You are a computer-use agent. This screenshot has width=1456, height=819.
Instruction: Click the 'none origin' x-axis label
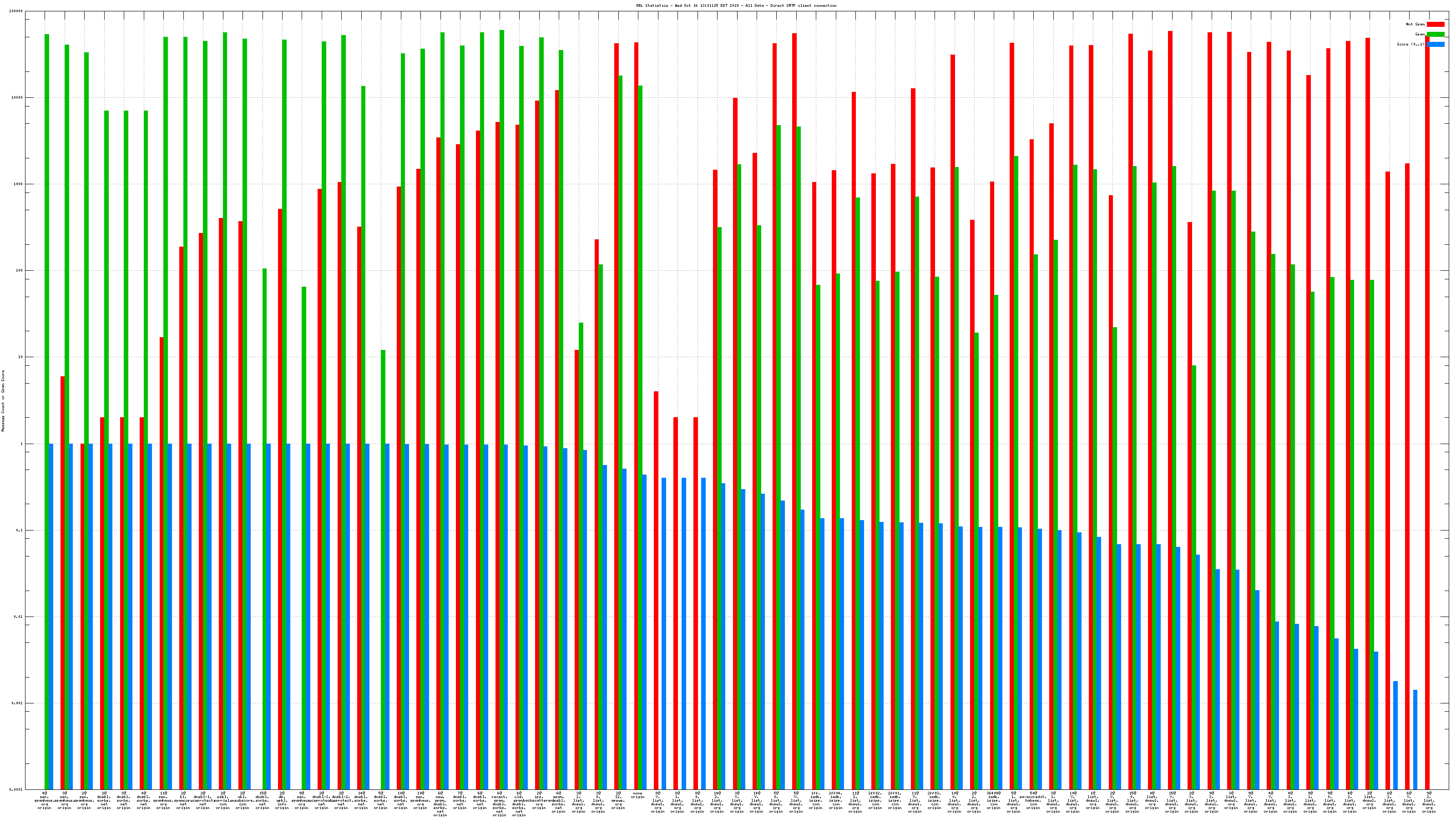tap(637, 795)
